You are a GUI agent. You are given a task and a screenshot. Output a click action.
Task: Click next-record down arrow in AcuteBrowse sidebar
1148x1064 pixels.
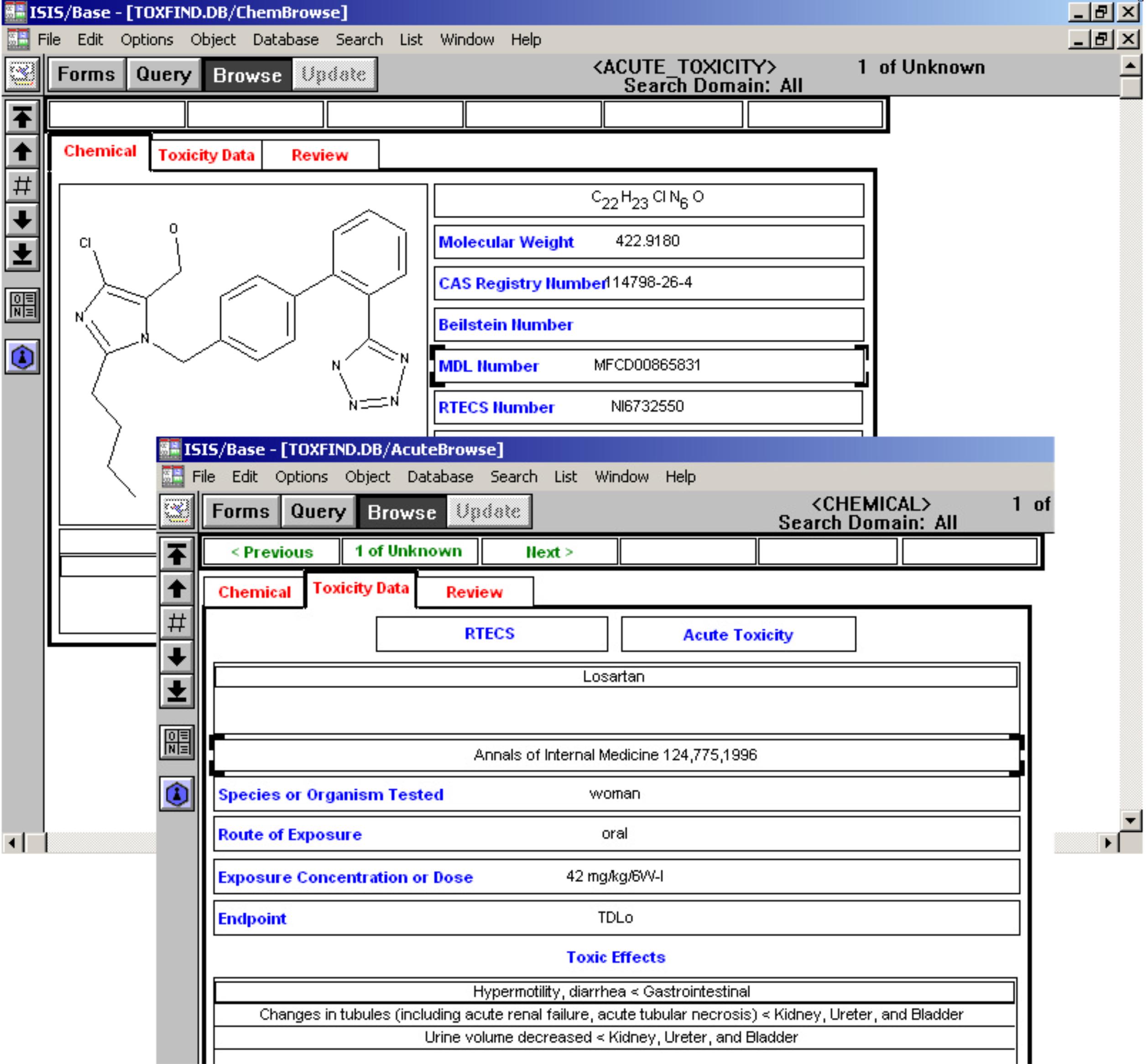click(176, 657)
